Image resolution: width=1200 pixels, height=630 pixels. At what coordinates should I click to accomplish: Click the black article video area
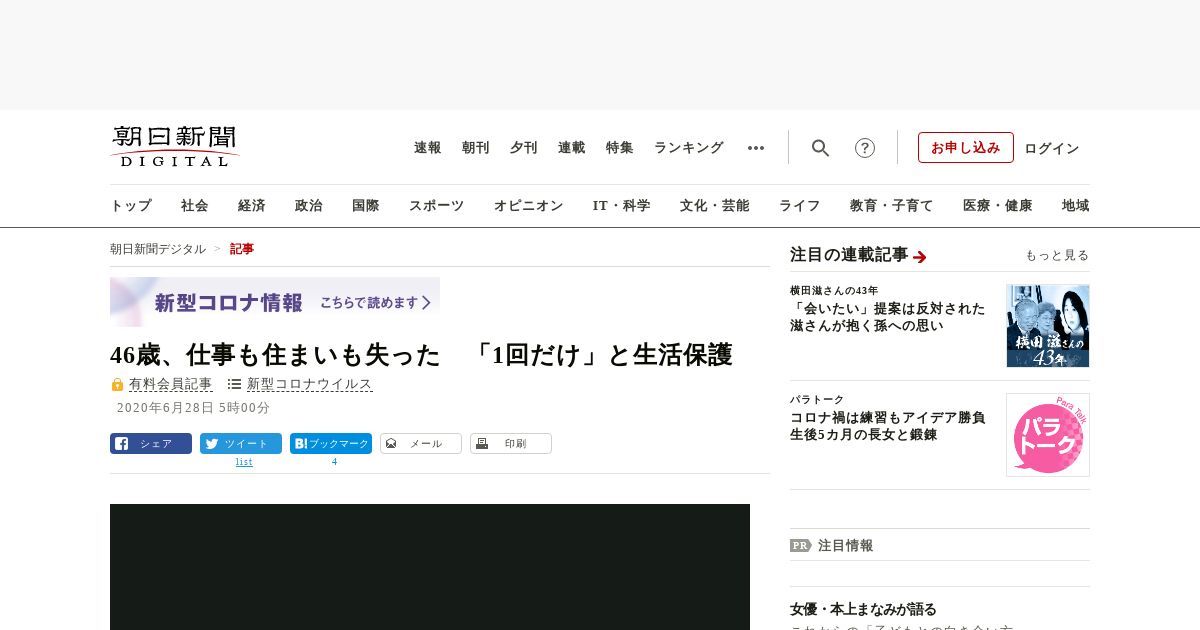click(x=430, y=567)
